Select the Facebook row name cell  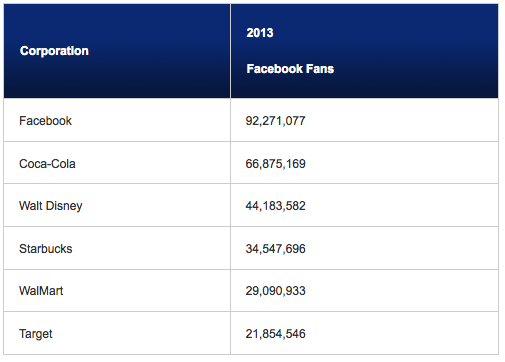tap(117, 120)
